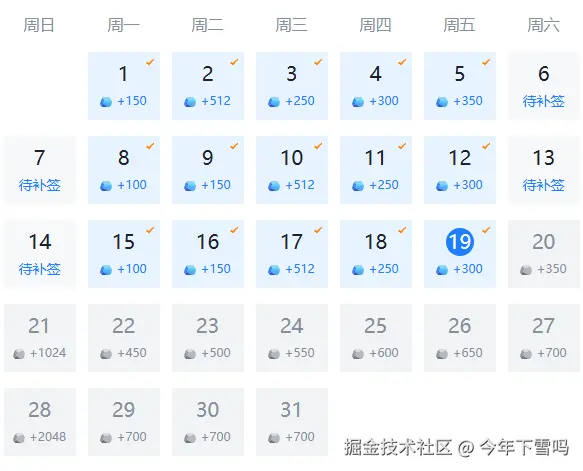Select the day number 27

pyautogui.click(x=544, y=326)
